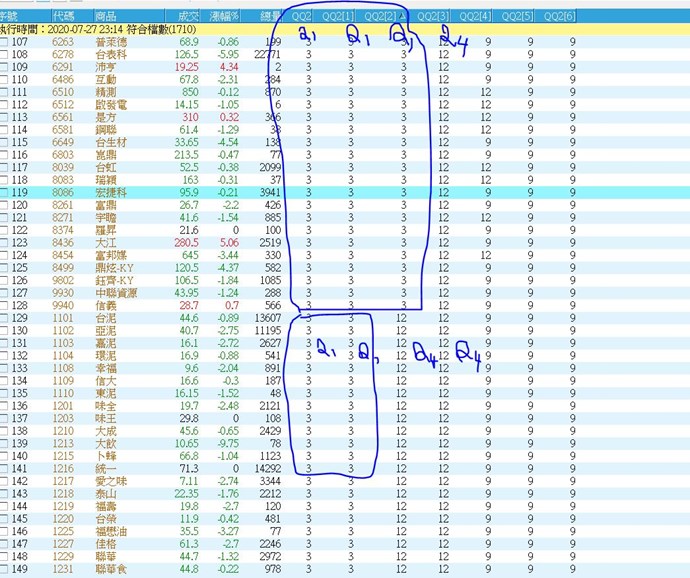Sort by the 總量 column header
Image resolution: width=690 pixels, height=578 pixels.
point(268,17)
